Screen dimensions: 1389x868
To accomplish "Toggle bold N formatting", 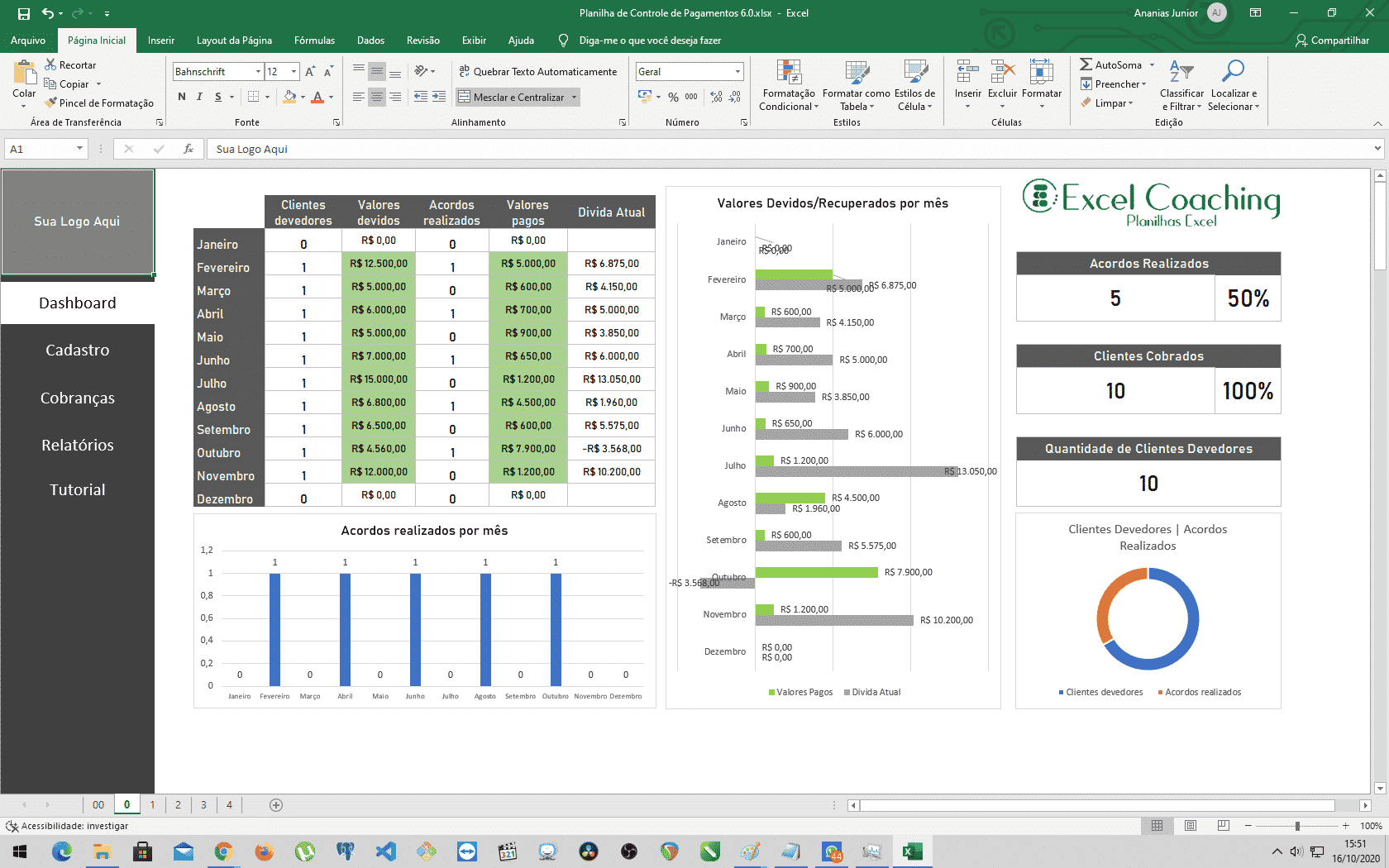I will click(182, 97).
